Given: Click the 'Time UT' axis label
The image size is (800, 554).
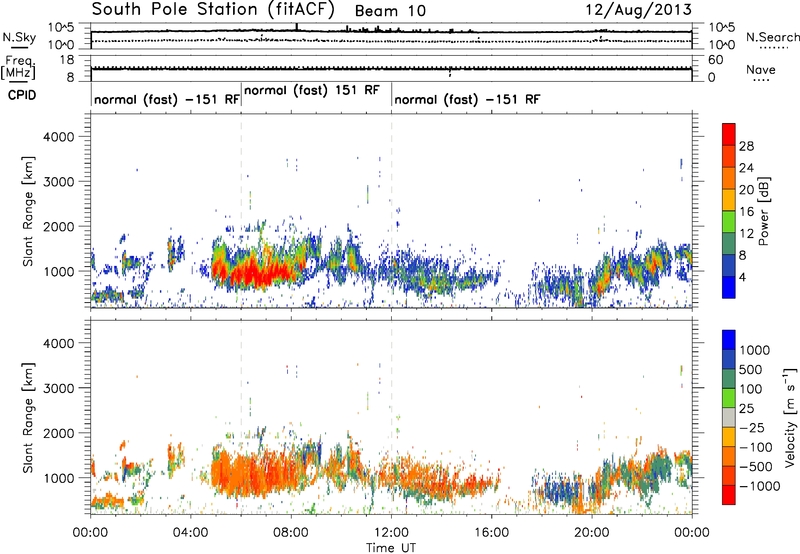Looking at the screenshot, I should 391,547.
